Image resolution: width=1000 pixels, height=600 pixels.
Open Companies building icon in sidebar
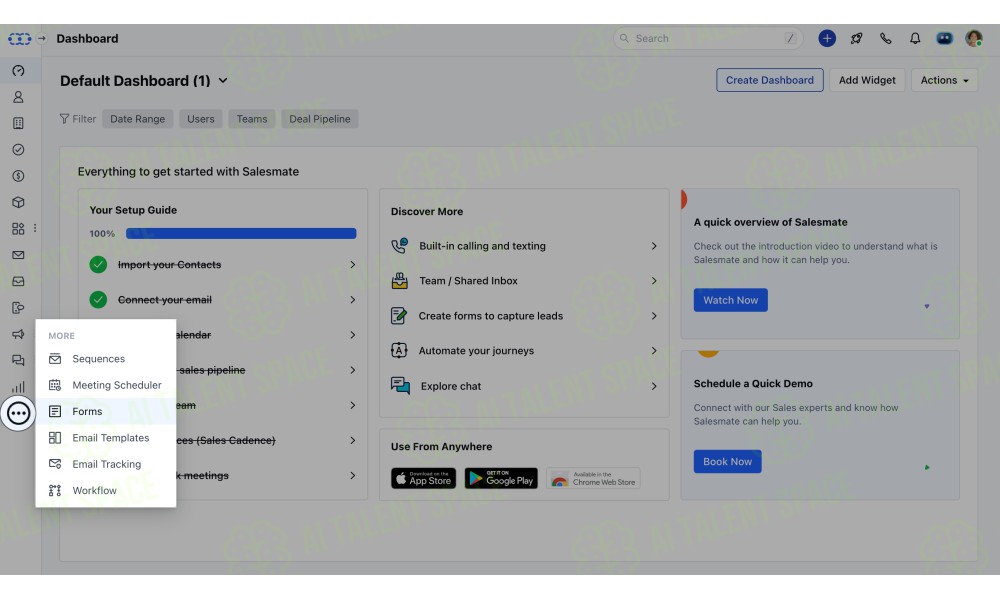(18, 123)
